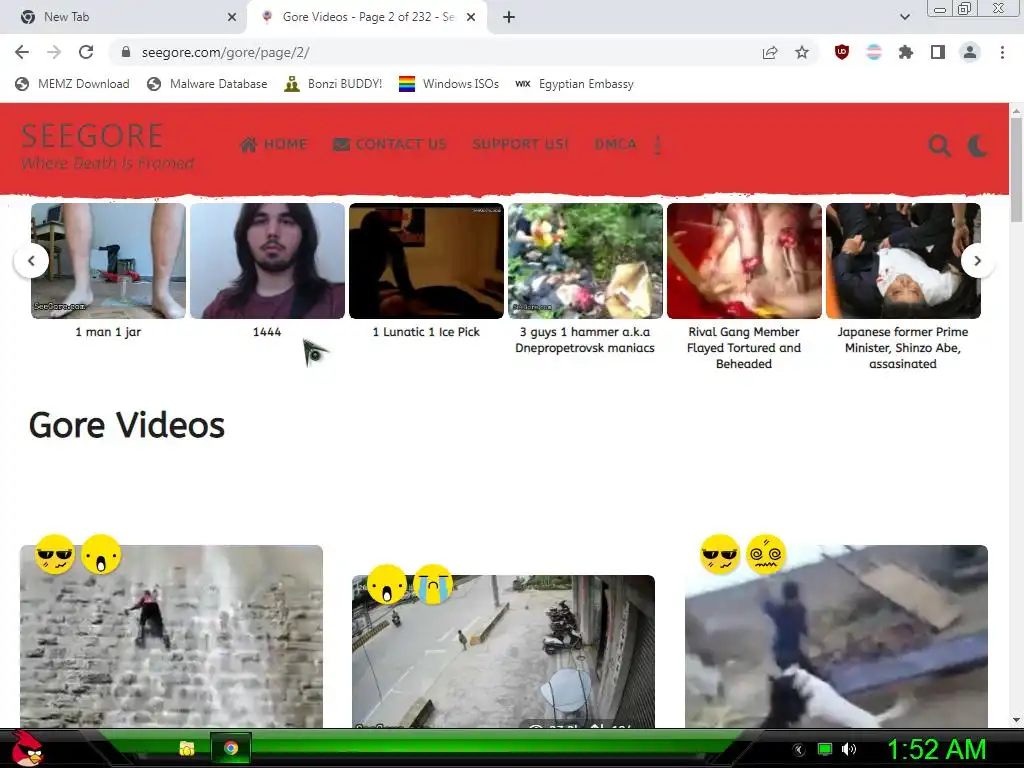Screen dimensions: 1024x768
Task: Click the carousel next arrow
Action: click(x=977, y=261)
